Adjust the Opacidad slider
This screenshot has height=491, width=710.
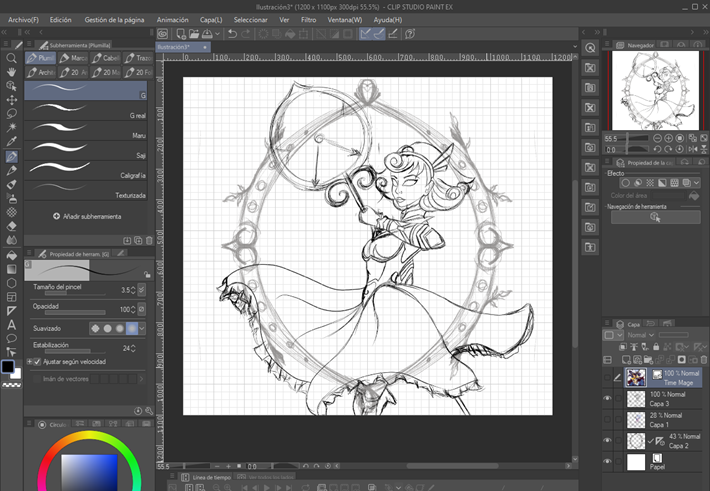pos(75,313)
